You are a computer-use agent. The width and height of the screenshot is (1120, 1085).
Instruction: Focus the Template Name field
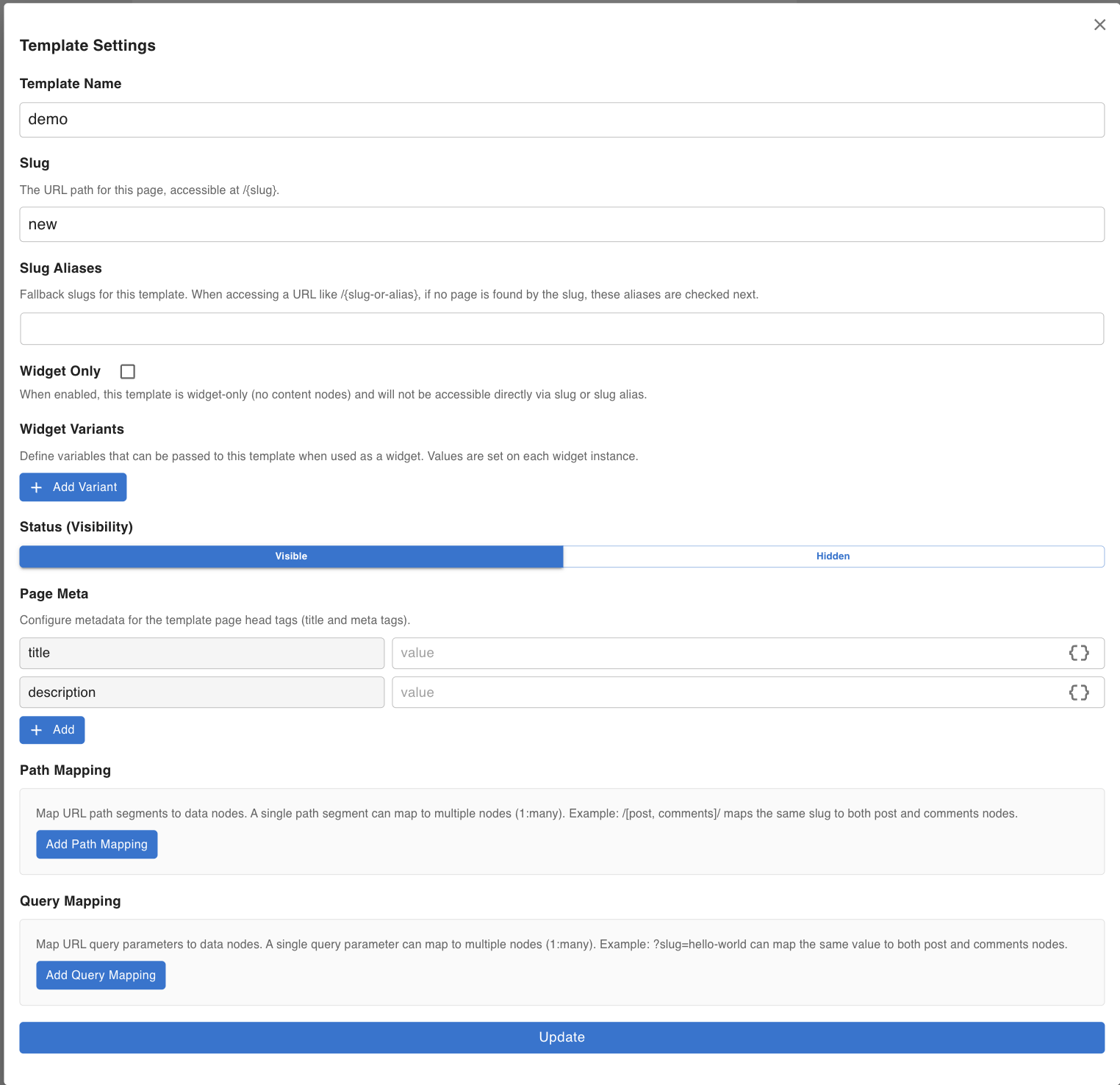[x=561, y=120]
